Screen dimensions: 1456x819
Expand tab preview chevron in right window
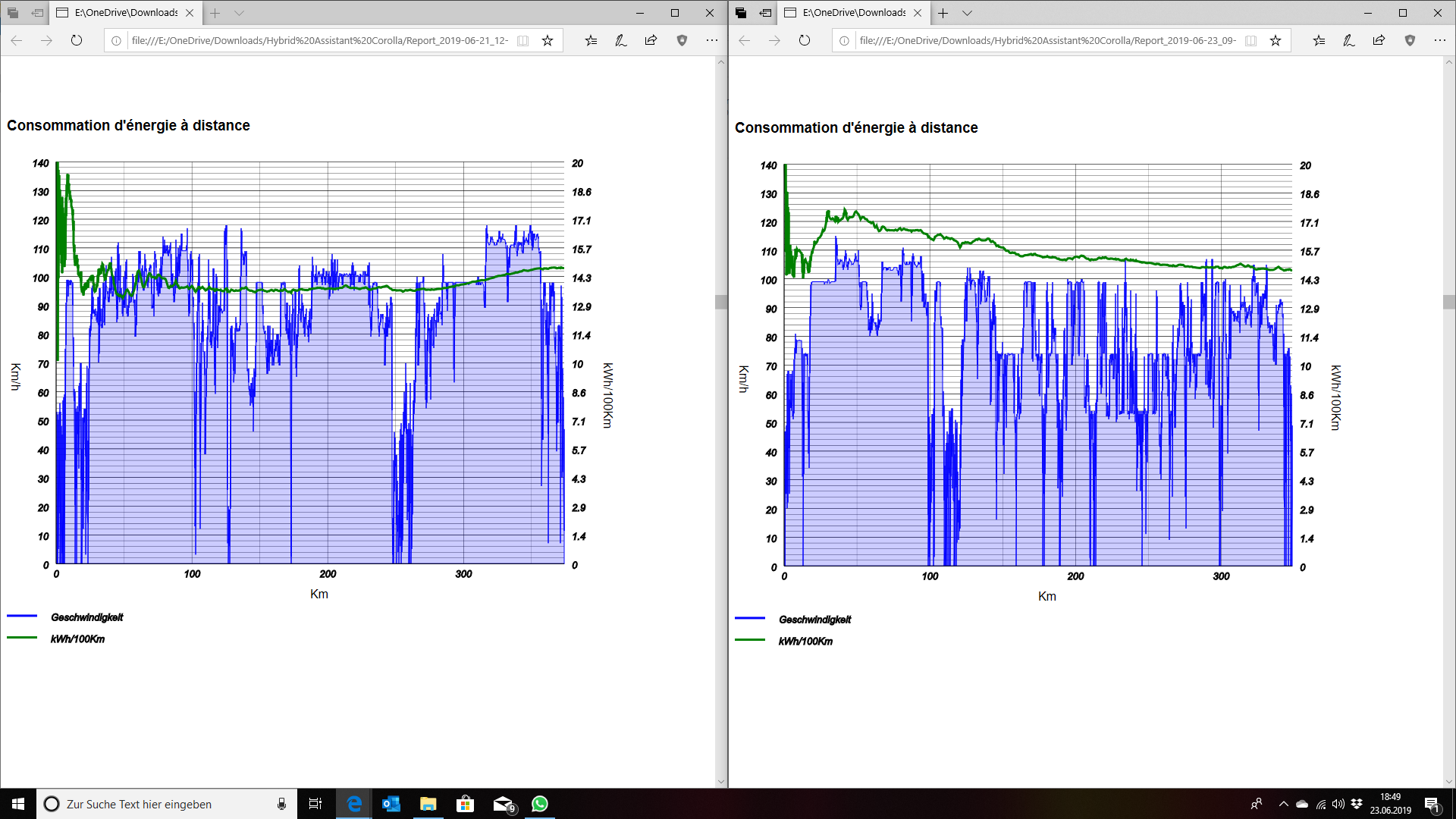(967, 13)
